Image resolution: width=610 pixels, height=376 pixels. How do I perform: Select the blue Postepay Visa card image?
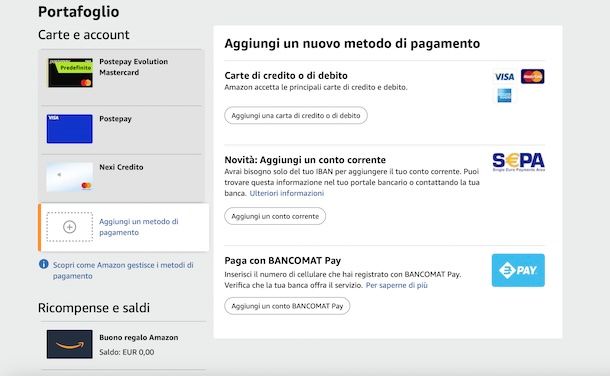[70, 129]
